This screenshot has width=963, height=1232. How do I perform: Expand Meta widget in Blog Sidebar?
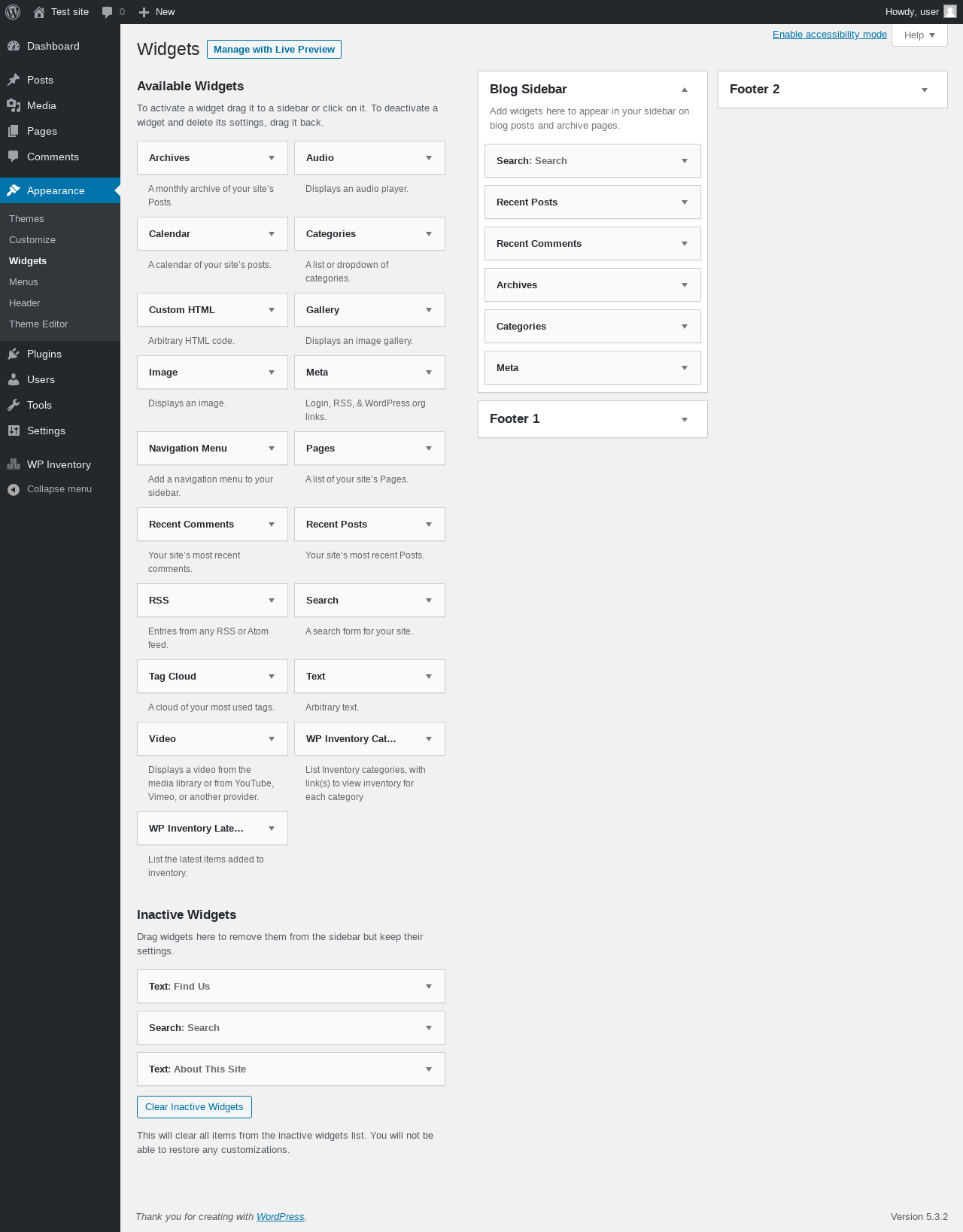point(685,368)
